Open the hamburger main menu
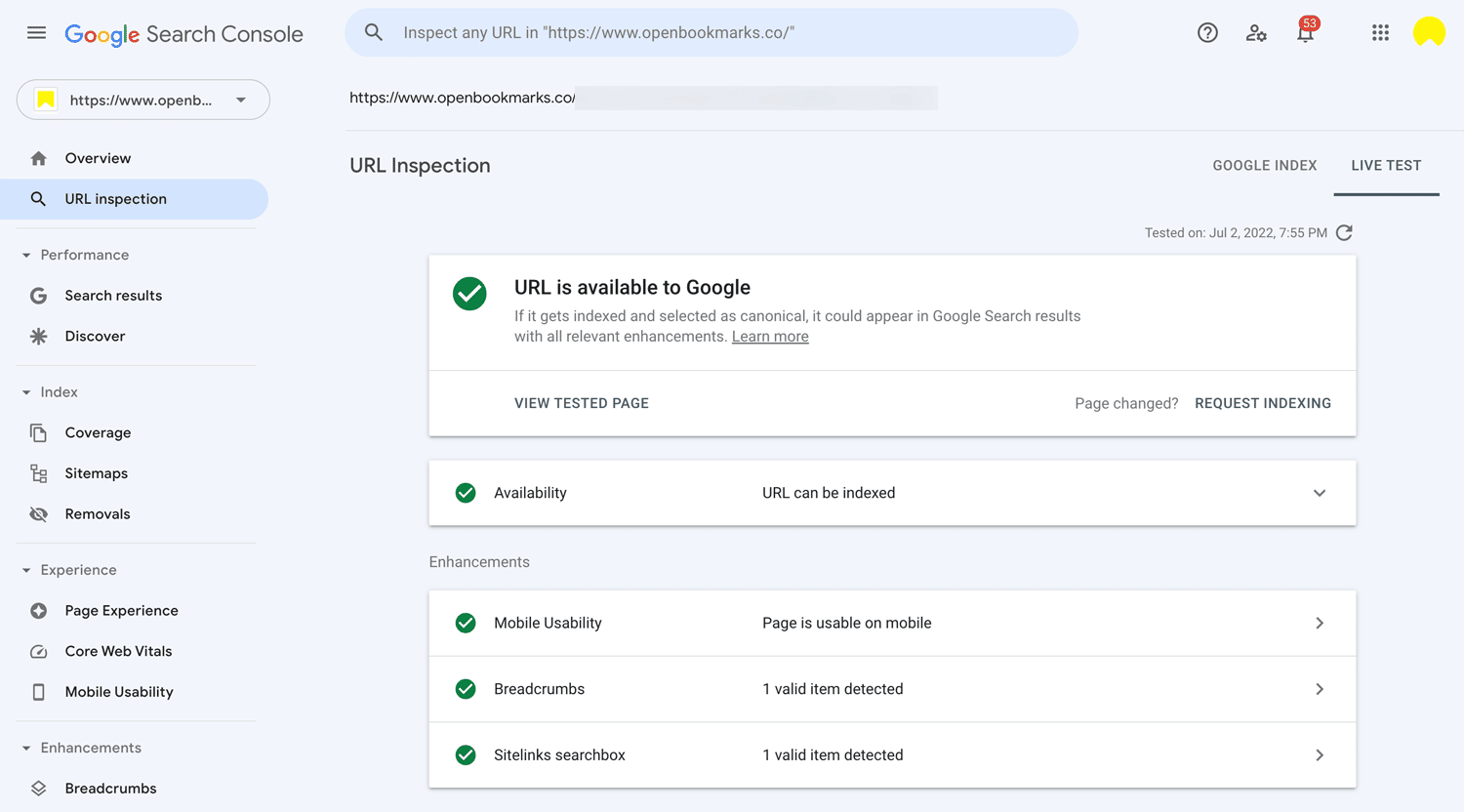Screen dimensions: 1464x812 point(36,33)
